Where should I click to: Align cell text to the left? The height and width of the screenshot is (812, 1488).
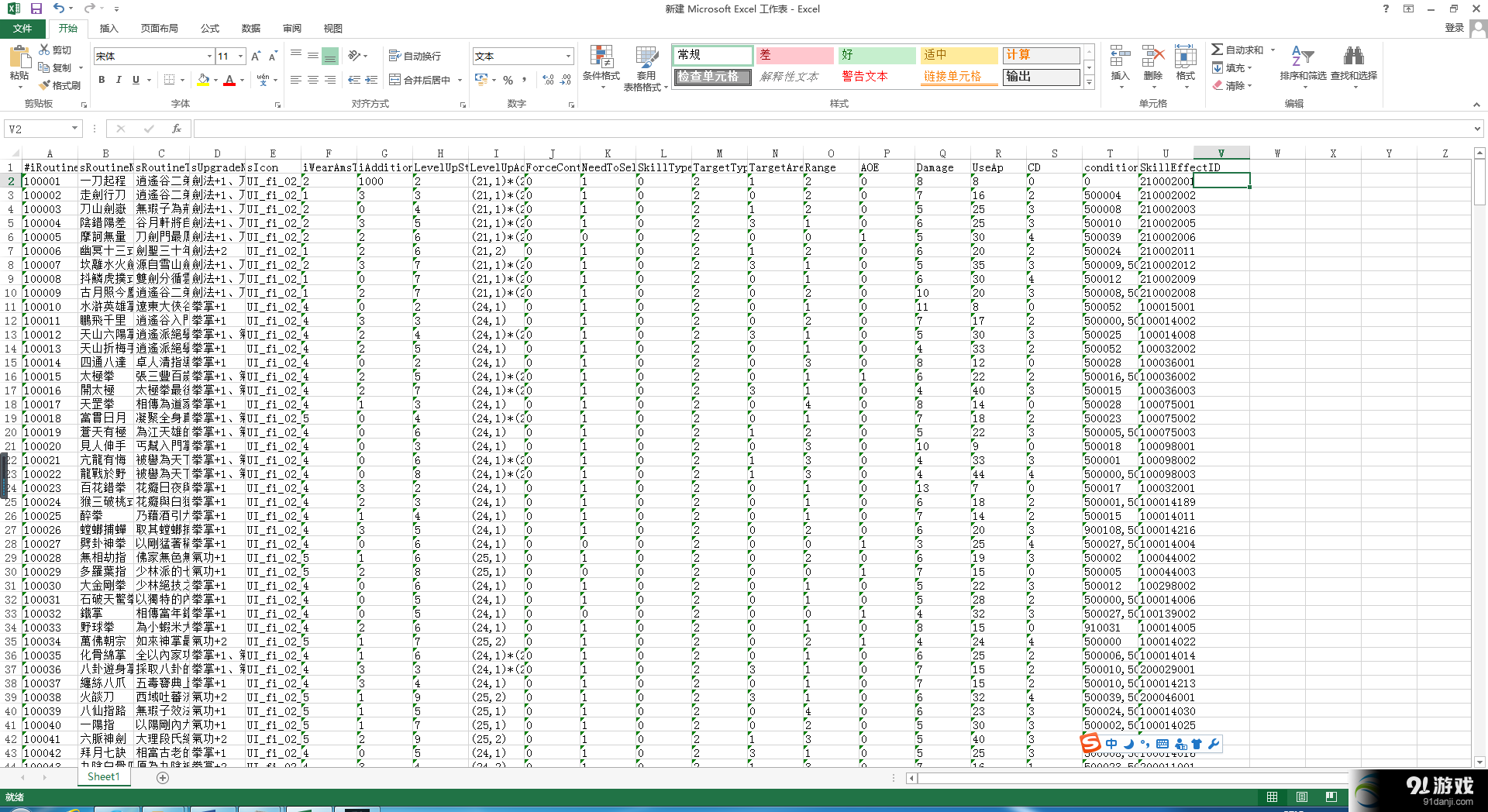pos(296,80)
